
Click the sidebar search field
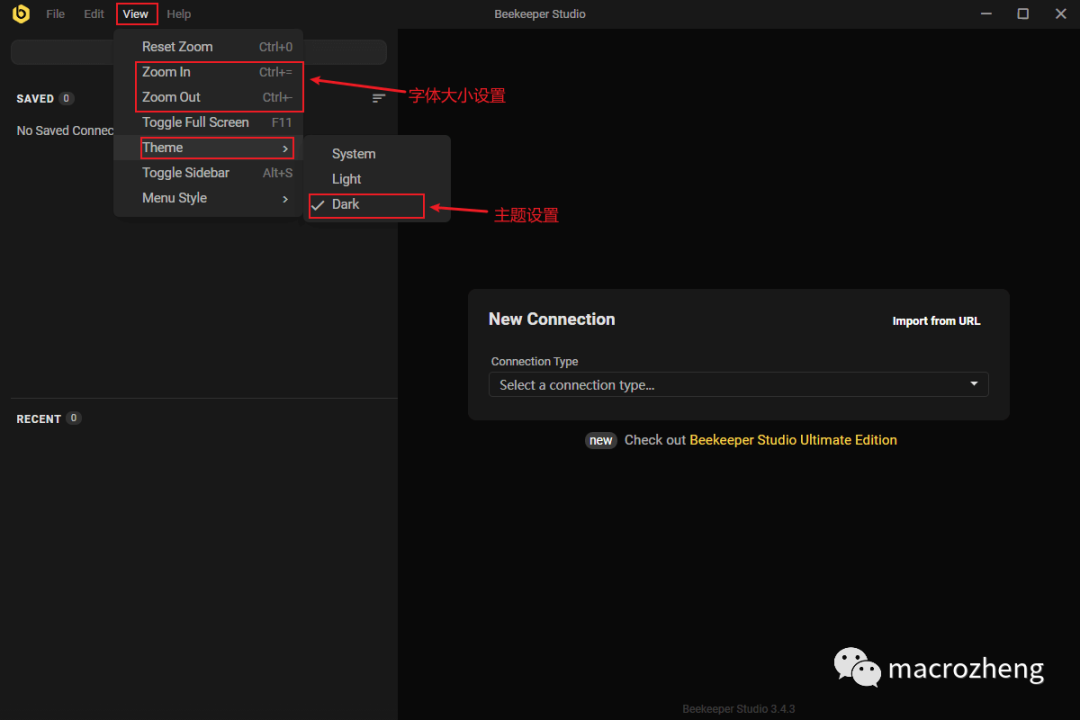[198, 52]
